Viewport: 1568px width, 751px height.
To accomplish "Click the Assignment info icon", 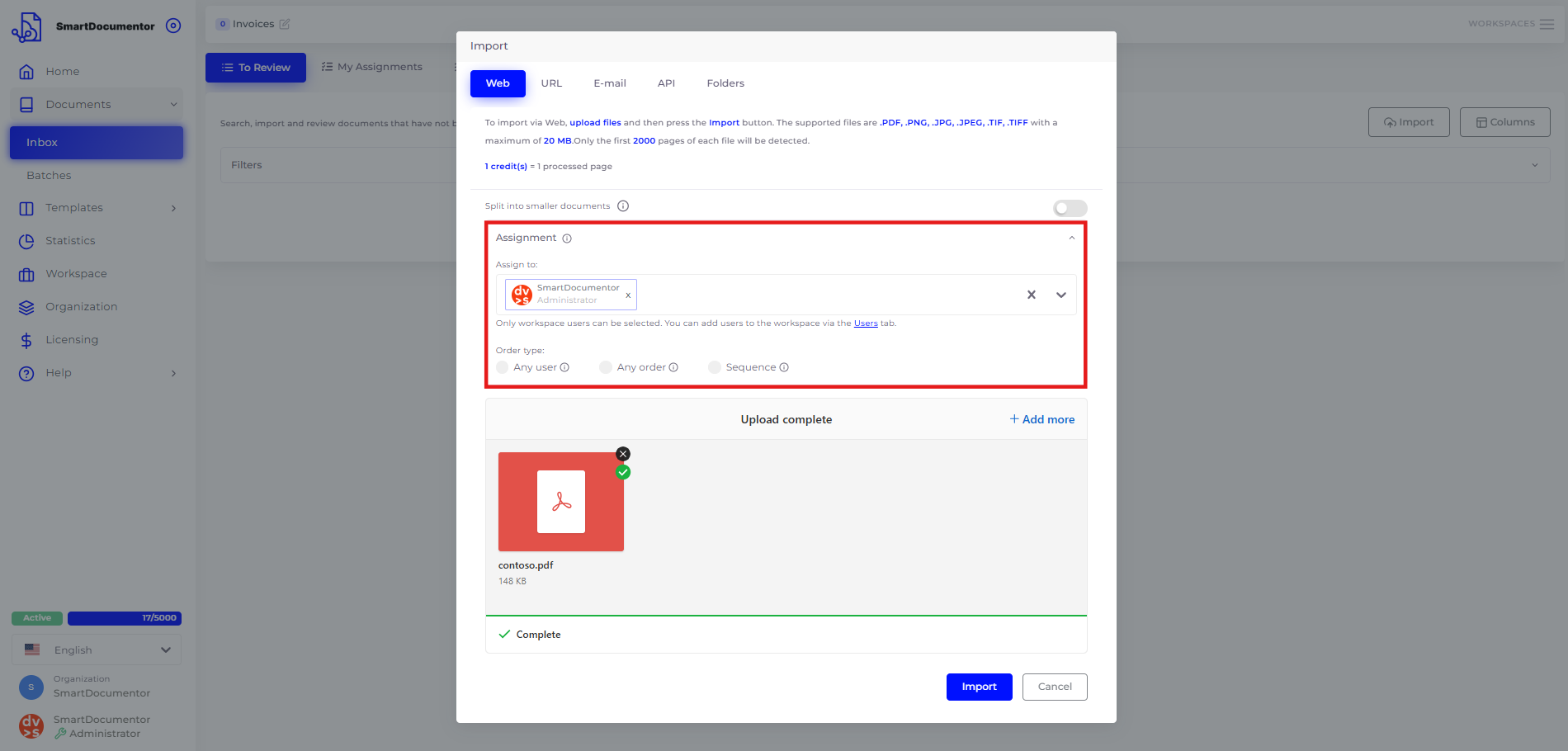I will (x=567, y=239).
